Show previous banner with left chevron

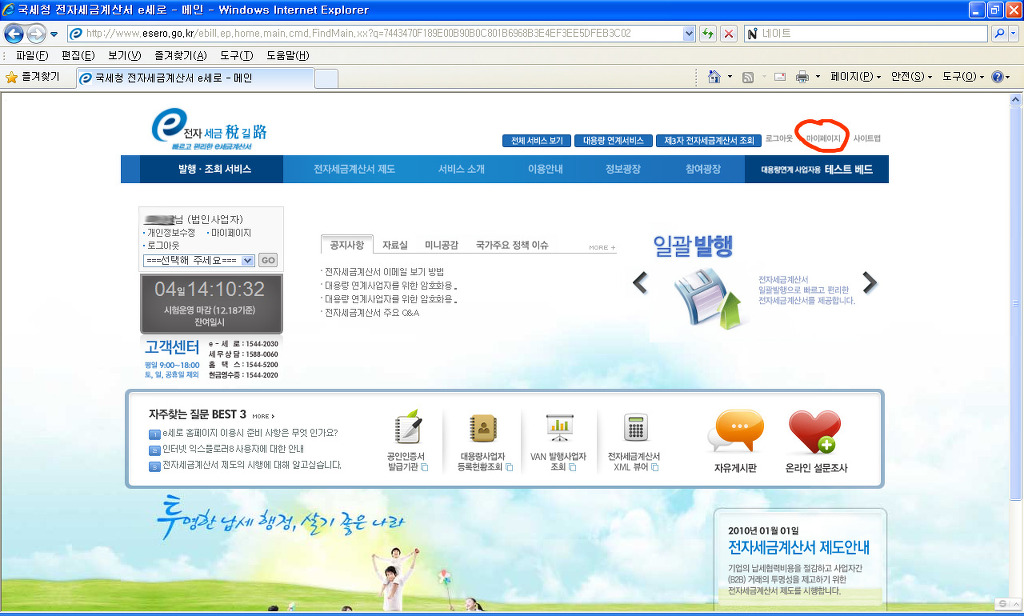[x=640, y=283]
